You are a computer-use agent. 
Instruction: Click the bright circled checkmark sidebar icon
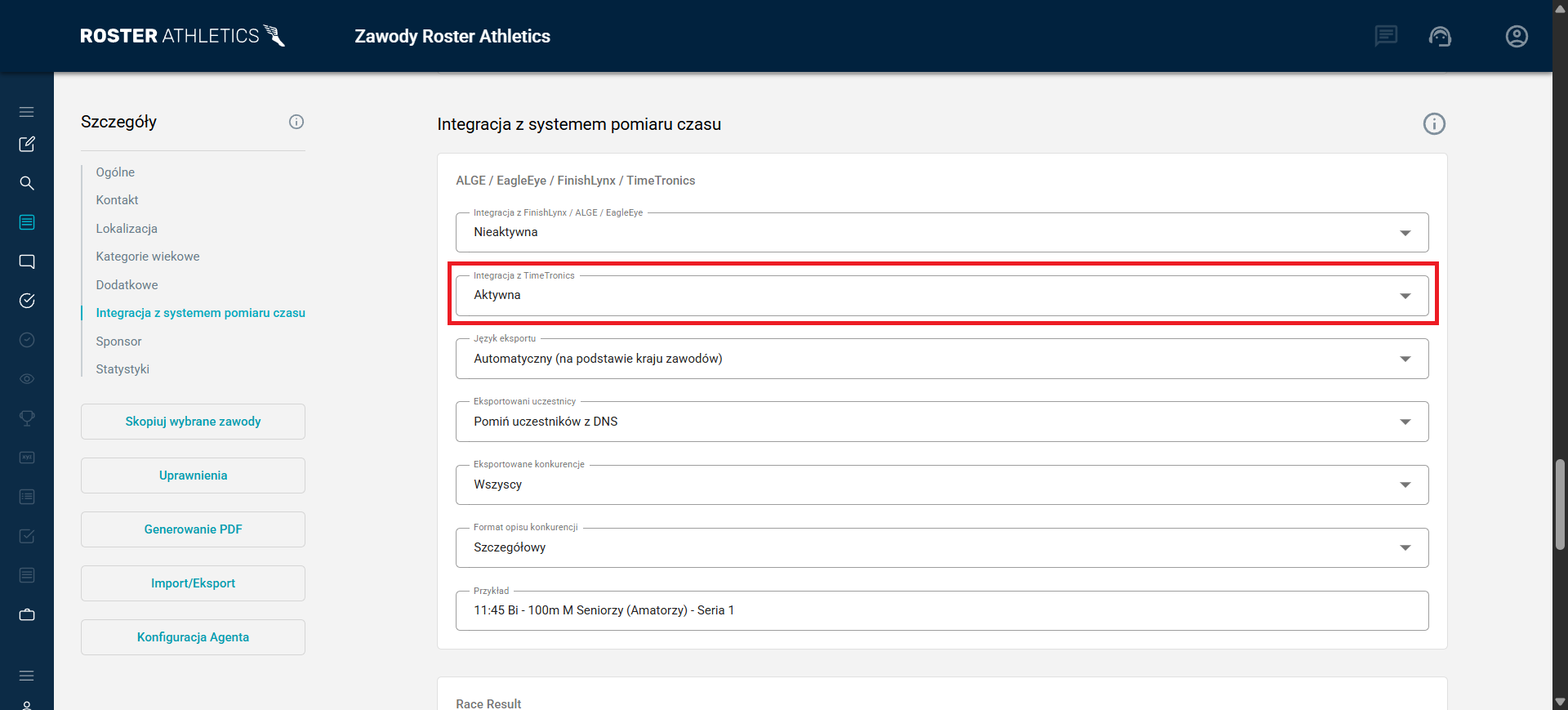[x=27, y=301]
